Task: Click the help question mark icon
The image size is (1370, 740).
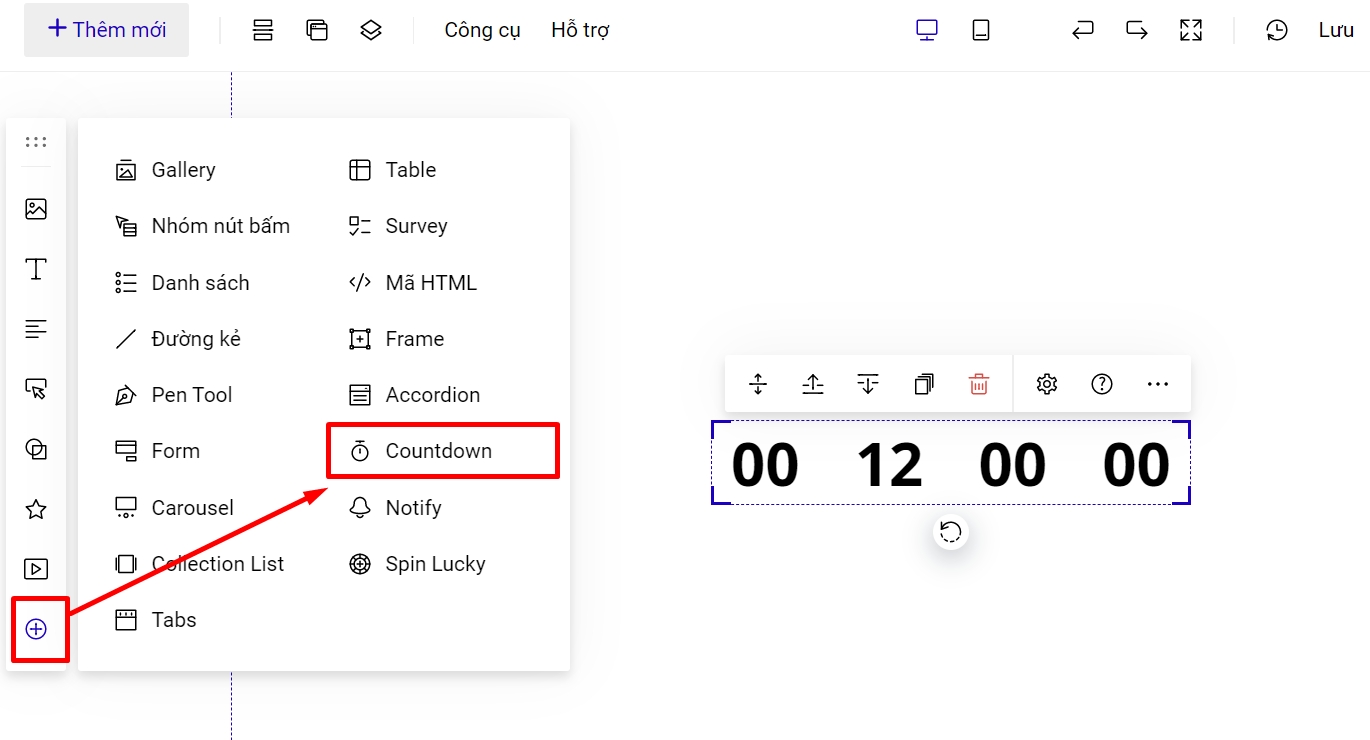Action: pyautogui.click(x=1102, y=384)
